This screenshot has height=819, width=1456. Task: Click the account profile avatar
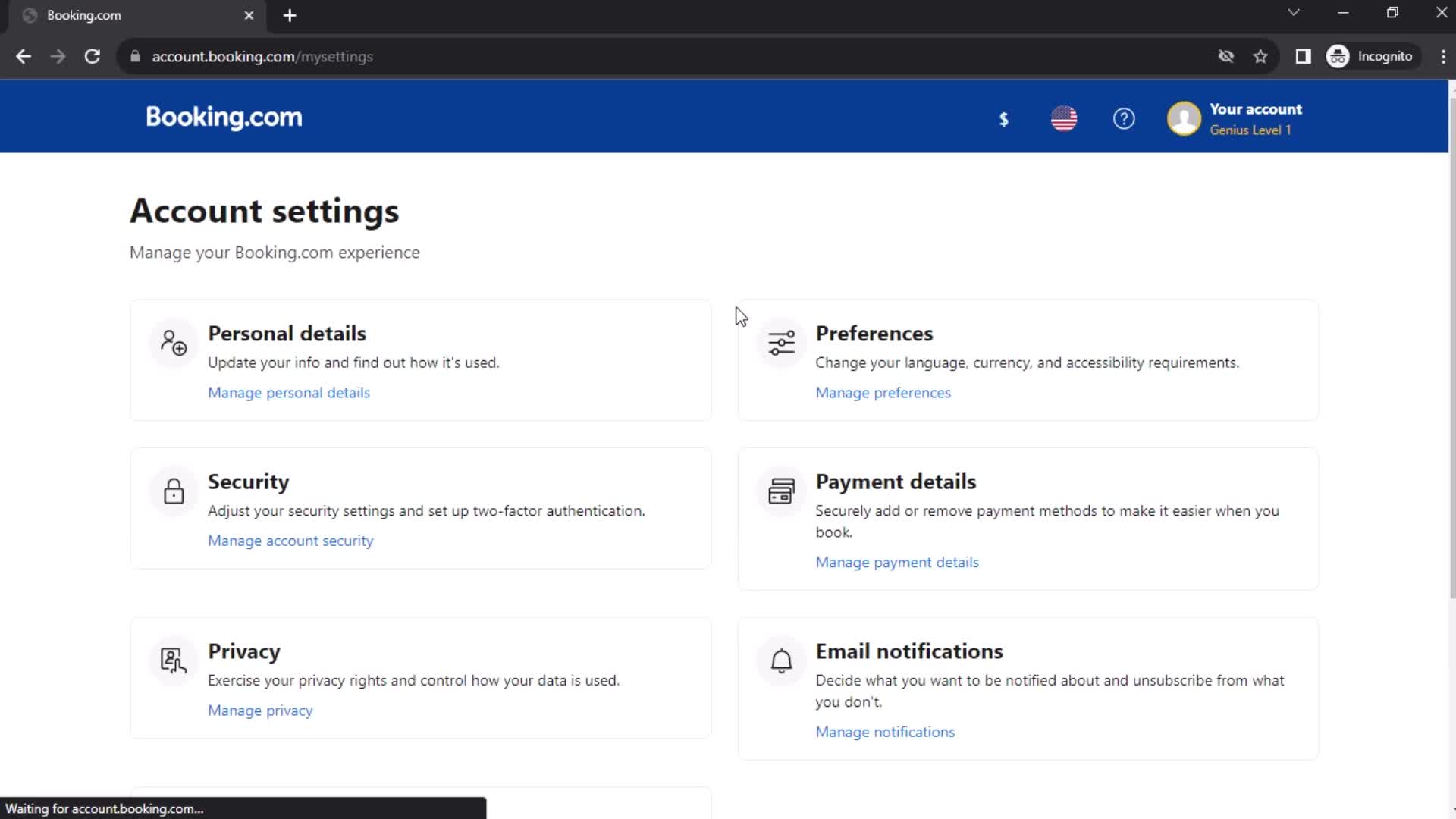1184,118
